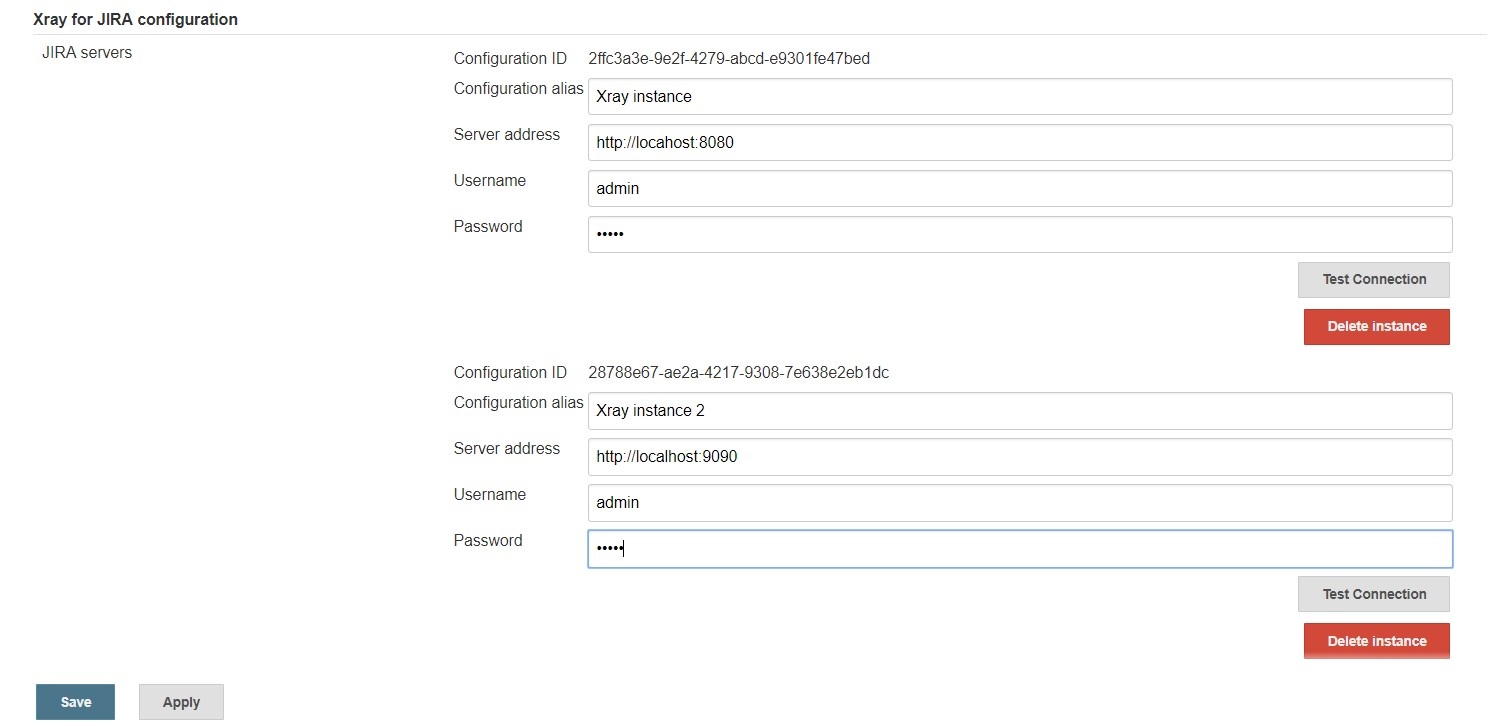Click the 'Xray instance' configuration alias field
The height and width of the screenshot is (726, 1488).
click(1020, 97)
